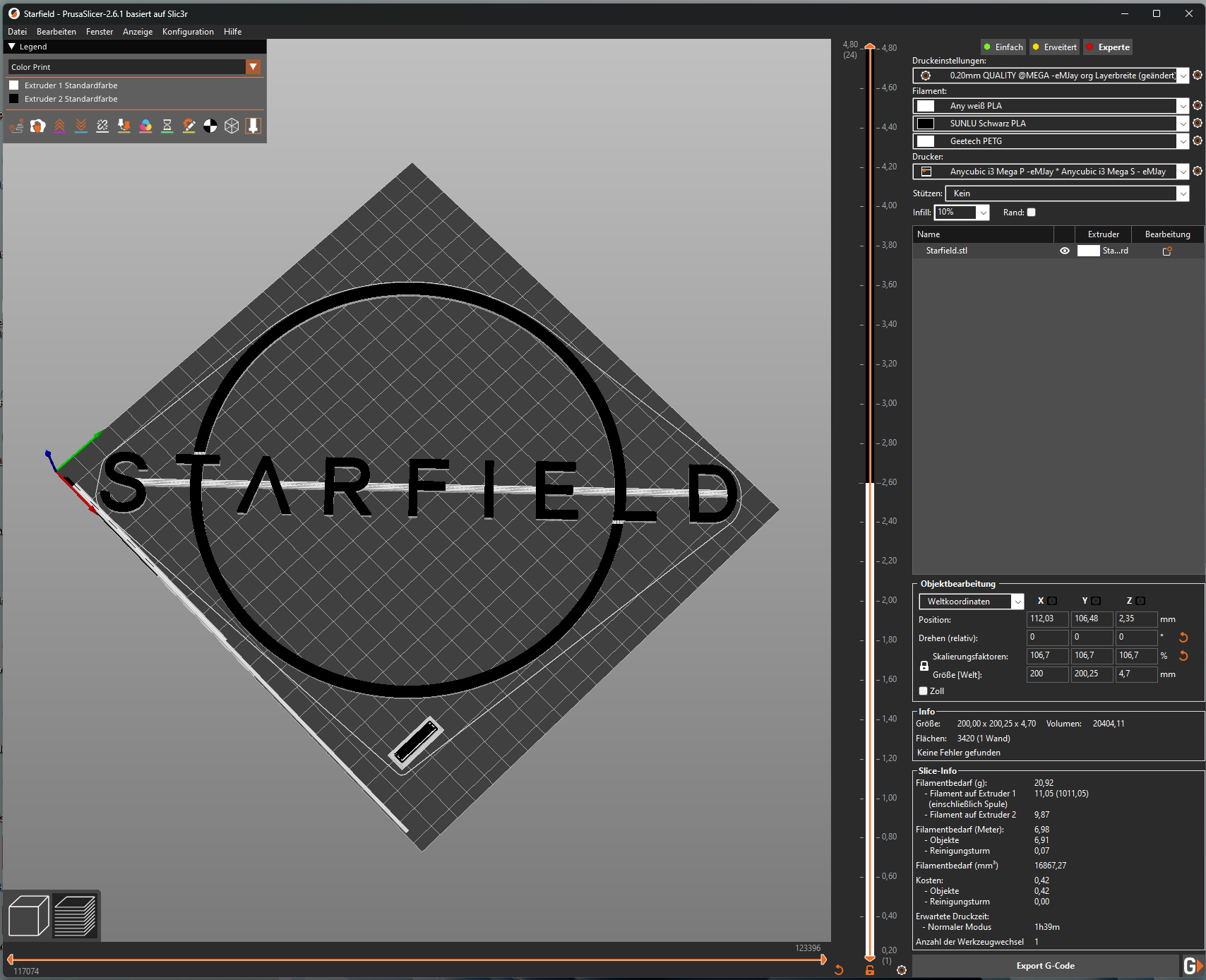The height and width of the screenshot is (980, 1206).
Task: Toggle deretractions icon with downward chevrons
Action: click(x=81, y=126)
